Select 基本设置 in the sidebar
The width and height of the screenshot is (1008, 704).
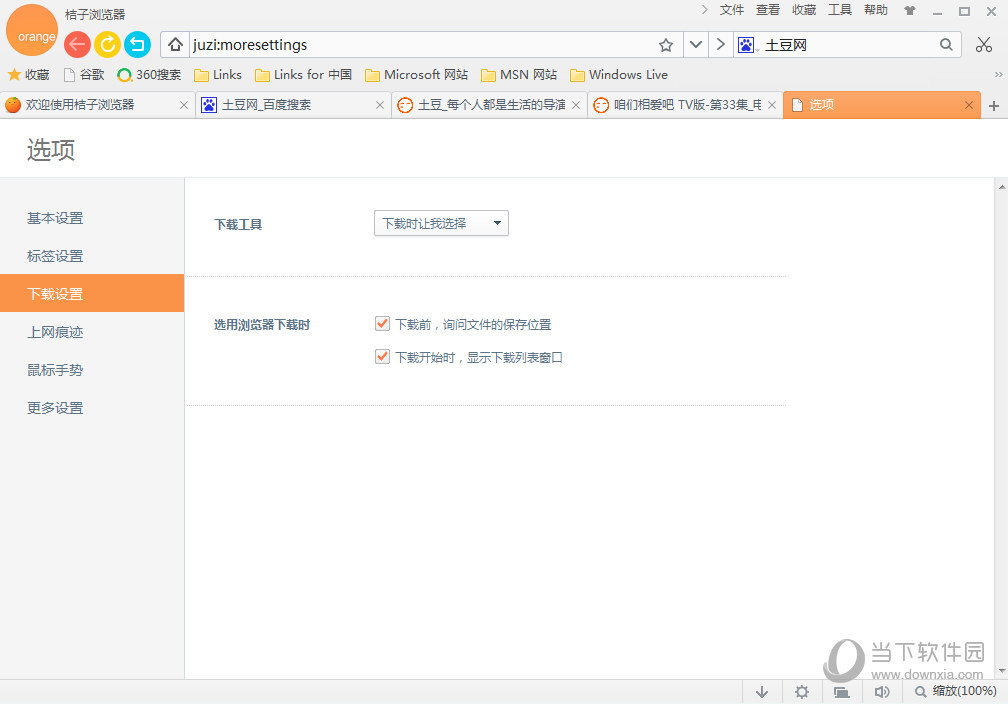click(54, 217)
